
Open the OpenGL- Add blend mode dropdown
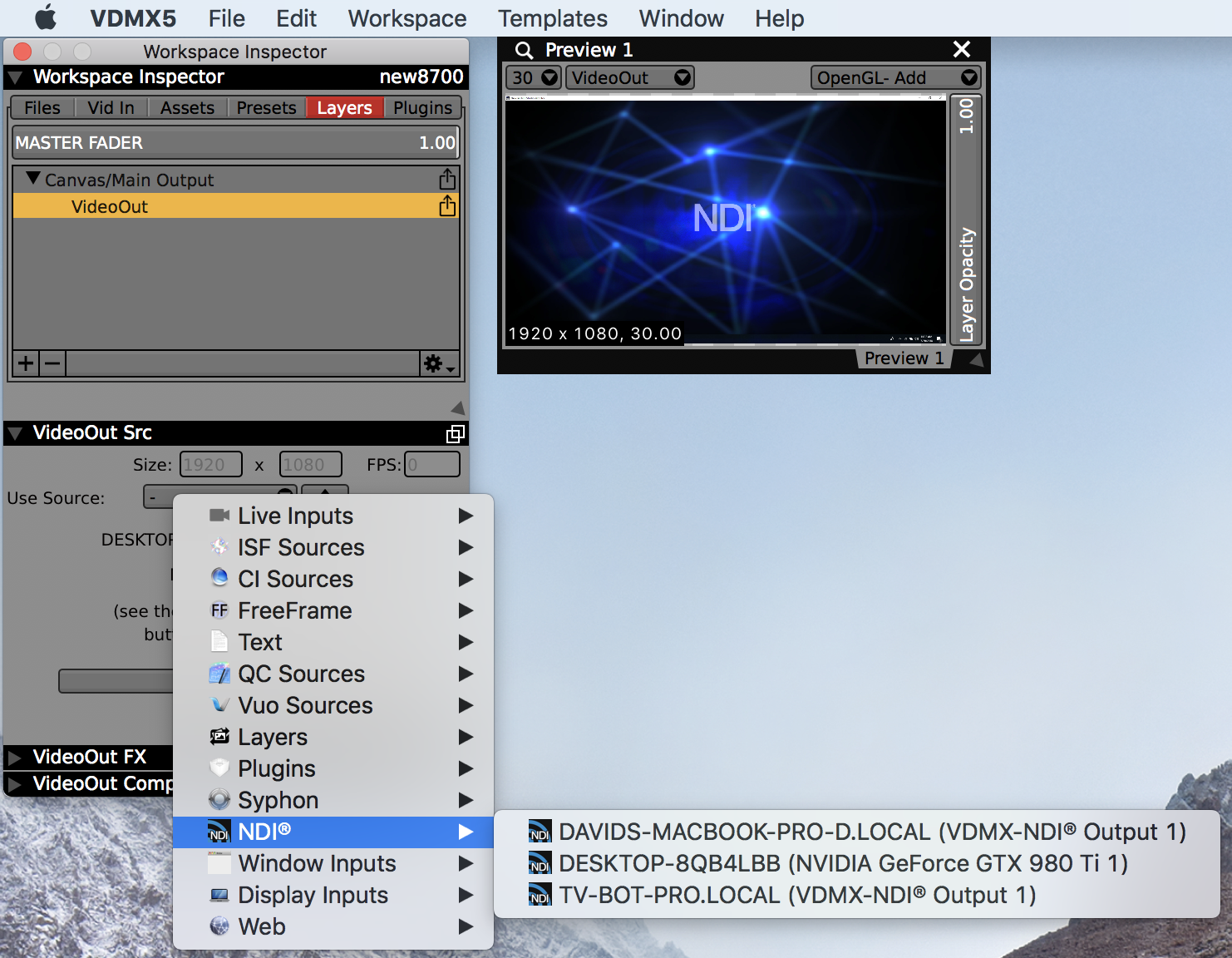[x=896, y=77]
